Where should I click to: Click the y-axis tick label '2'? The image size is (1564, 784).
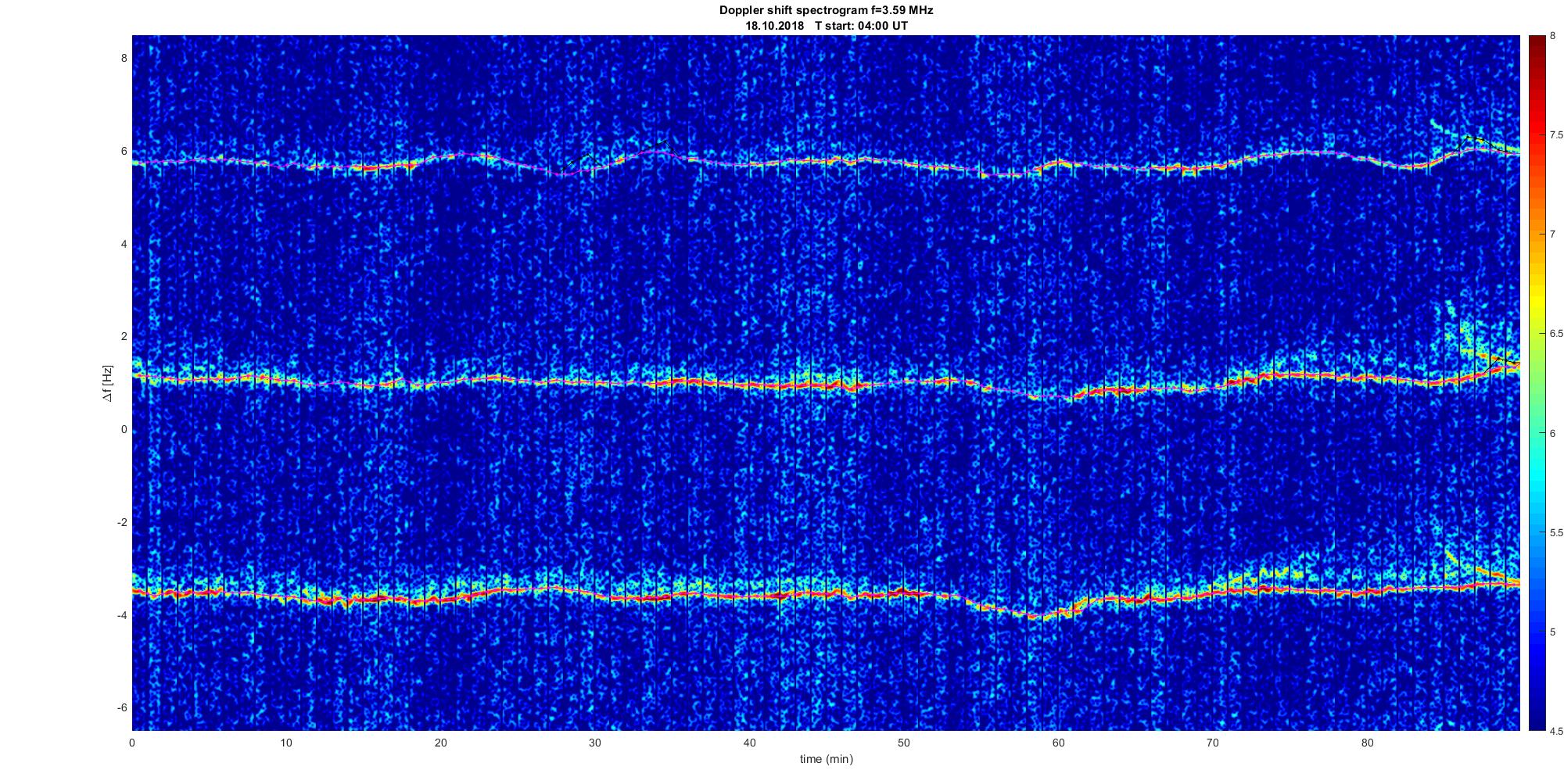pos(124,337)
